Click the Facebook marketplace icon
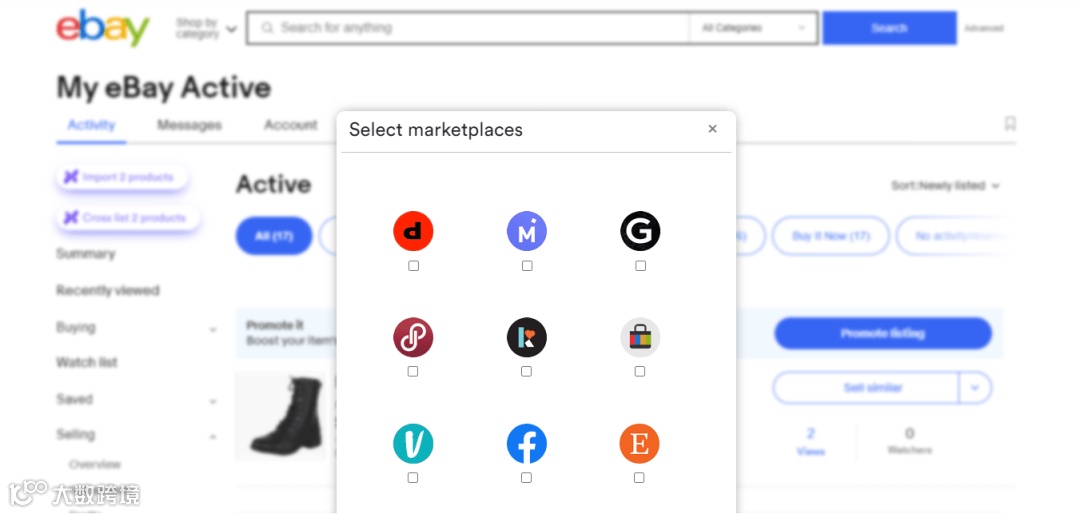The height and width of the screenshot is (514, 1080). [527, 444]
